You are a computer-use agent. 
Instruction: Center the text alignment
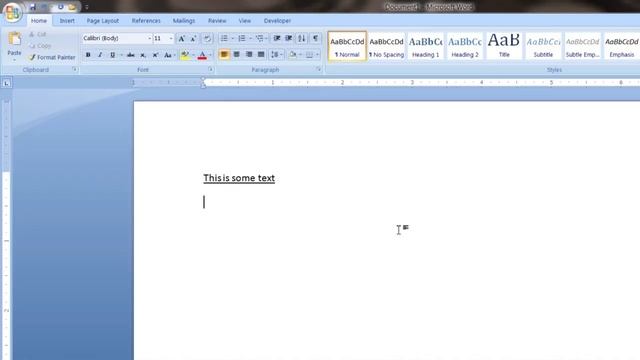pyautogui.click(x=236, y=55)
